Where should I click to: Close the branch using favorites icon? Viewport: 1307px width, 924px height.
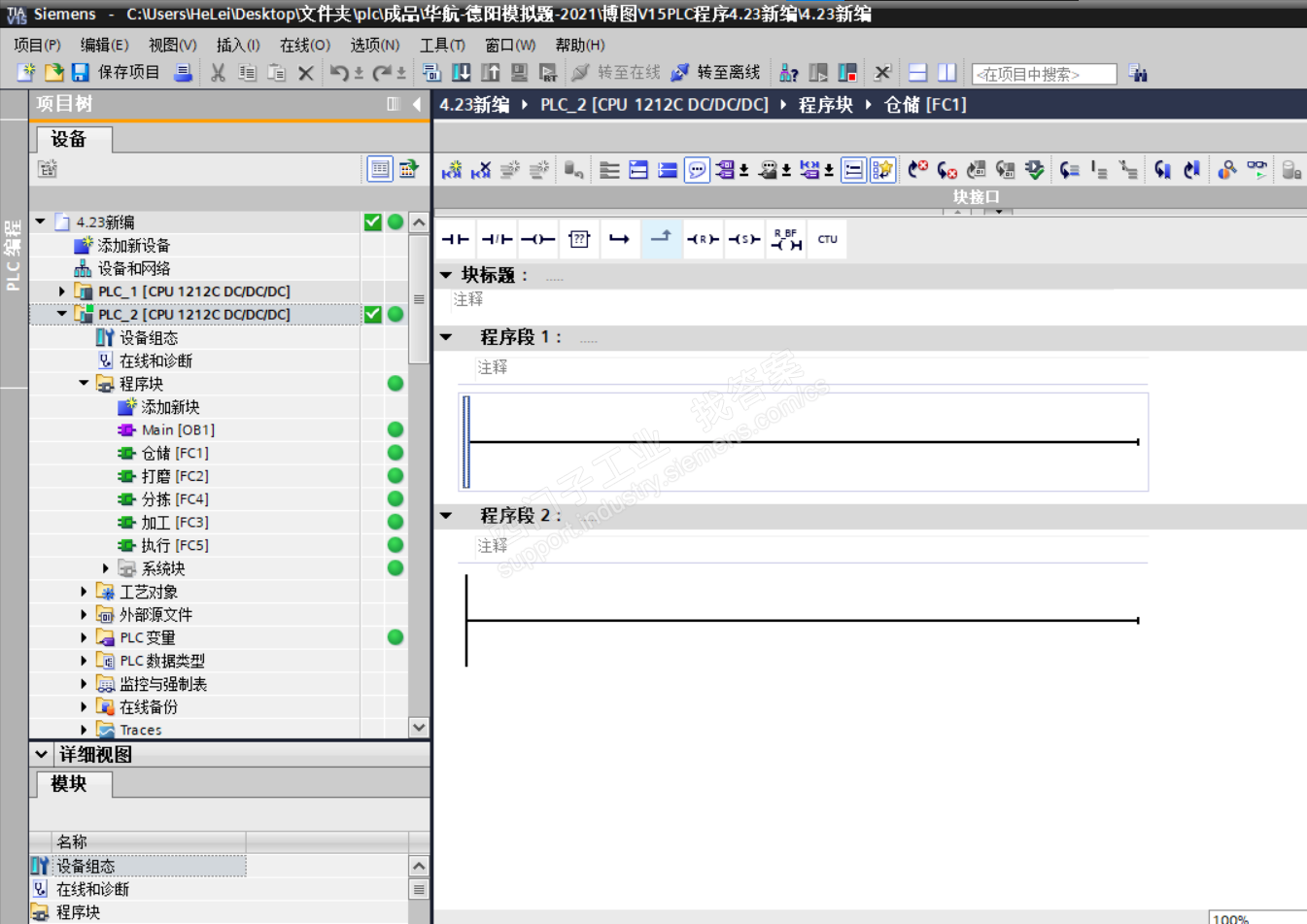pos(661,239)
